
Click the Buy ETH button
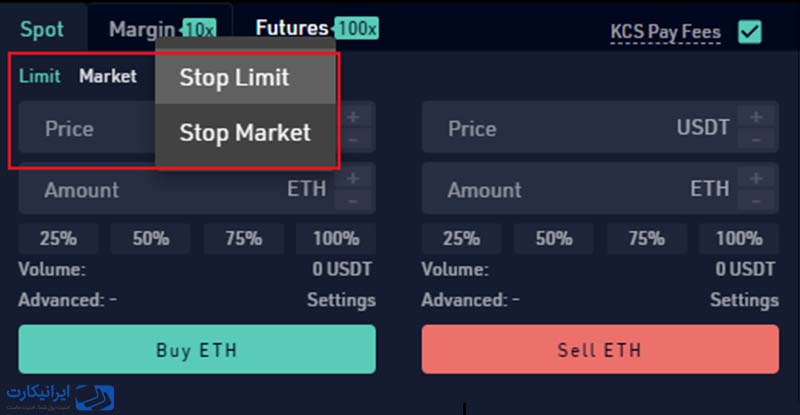tap(197, 349)
